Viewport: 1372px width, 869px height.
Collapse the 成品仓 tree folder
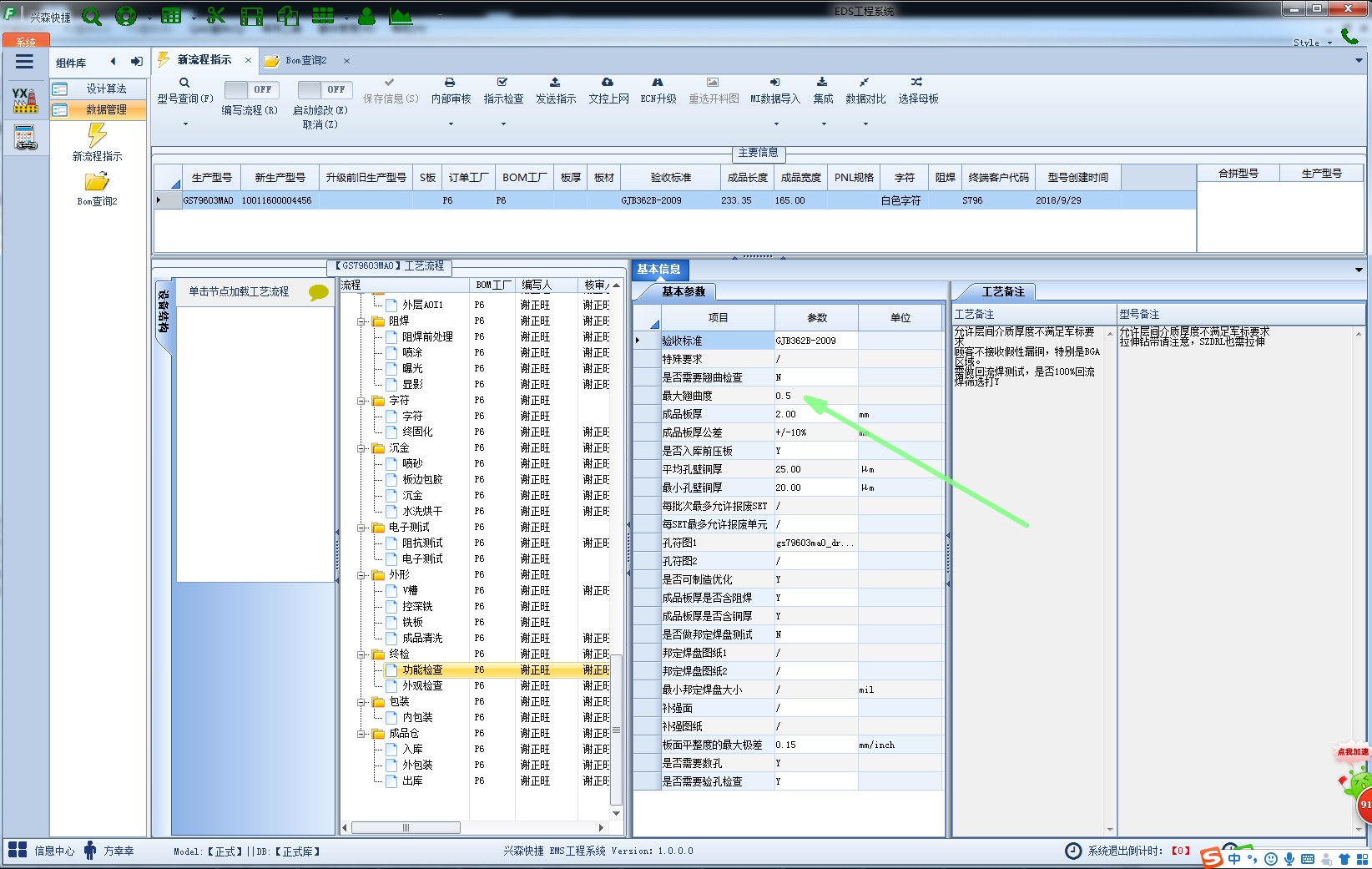coord(362,733)
